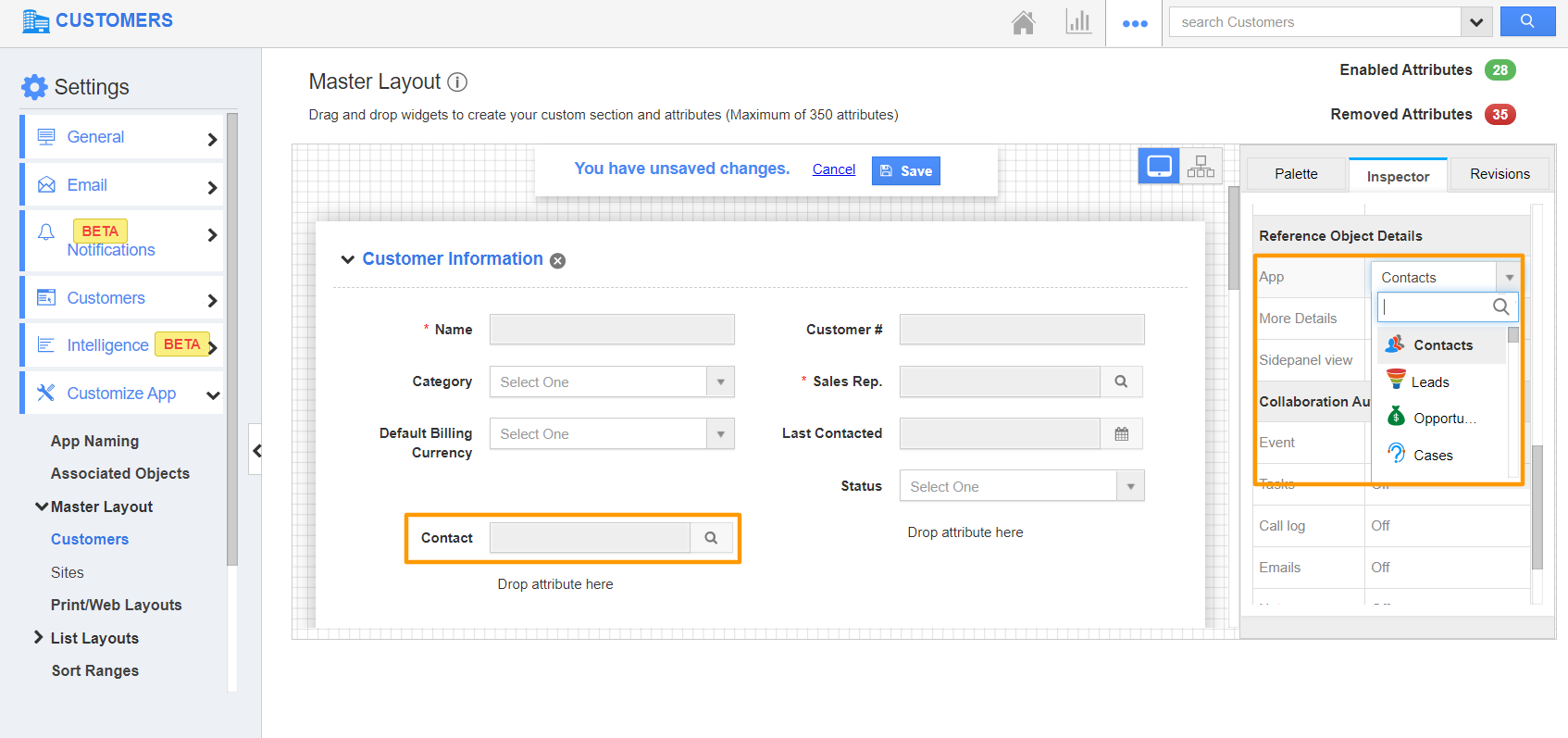
Task: Open Print/Web Layouts settings
Action: tap(117, 605)
